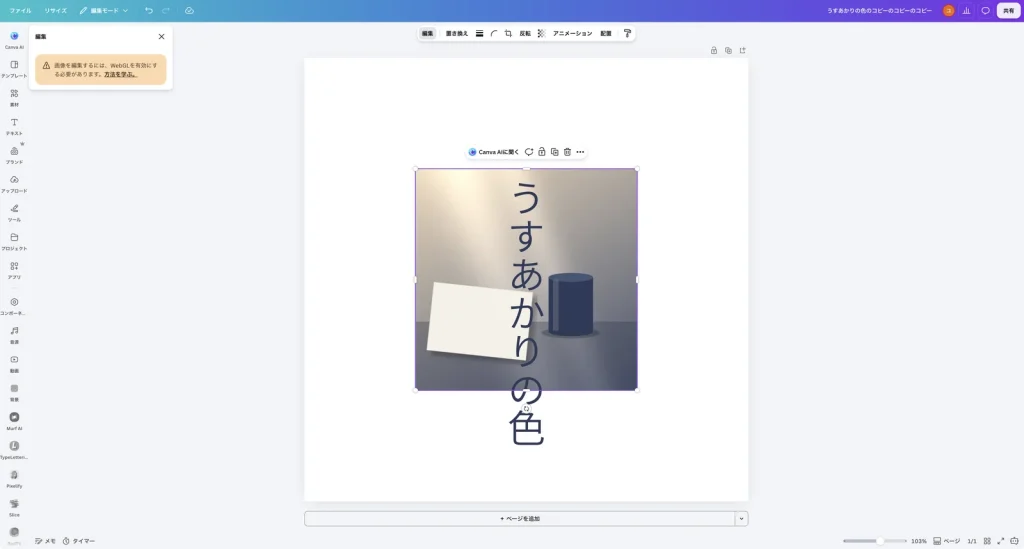The image size is (1024, 549).
Task: Open the アプリ (apps) panel
Action: [x=14, y=270]
